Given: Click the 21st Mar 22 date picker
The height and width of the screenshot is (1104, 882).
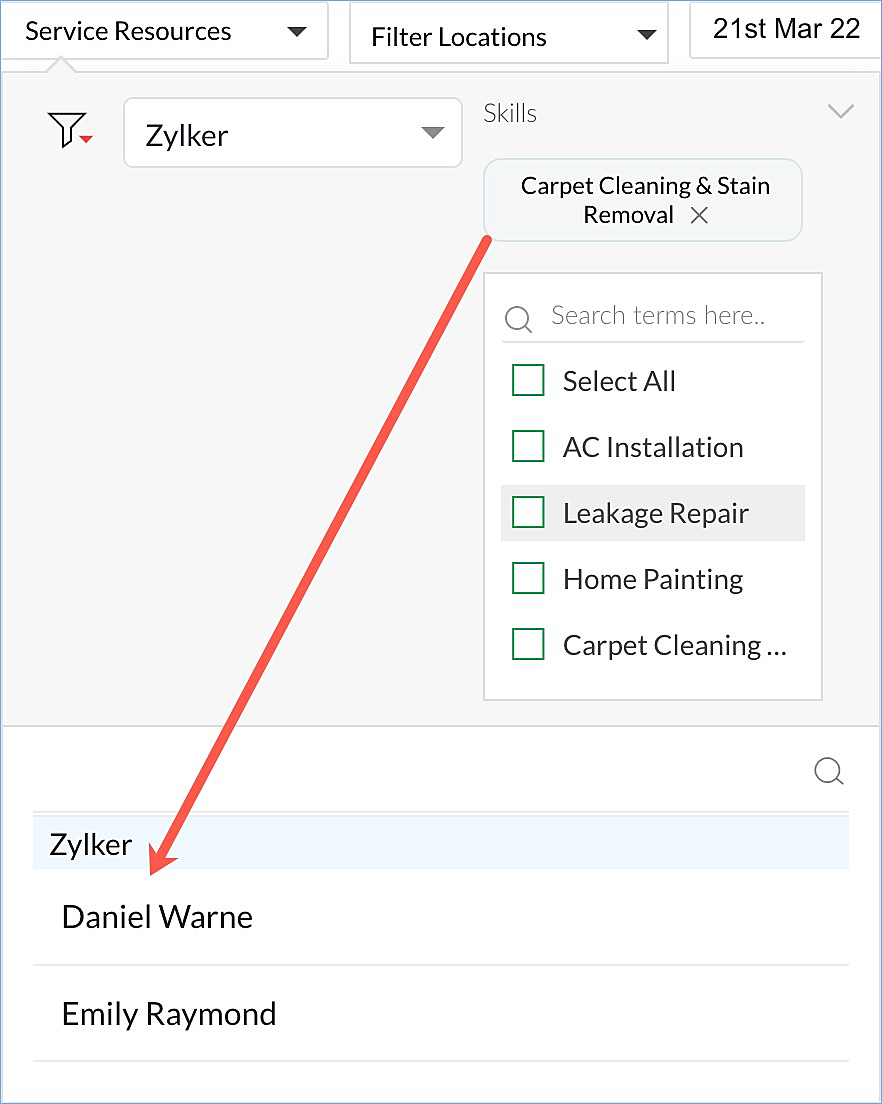Looking at the screenshot, I should [785, 29].
